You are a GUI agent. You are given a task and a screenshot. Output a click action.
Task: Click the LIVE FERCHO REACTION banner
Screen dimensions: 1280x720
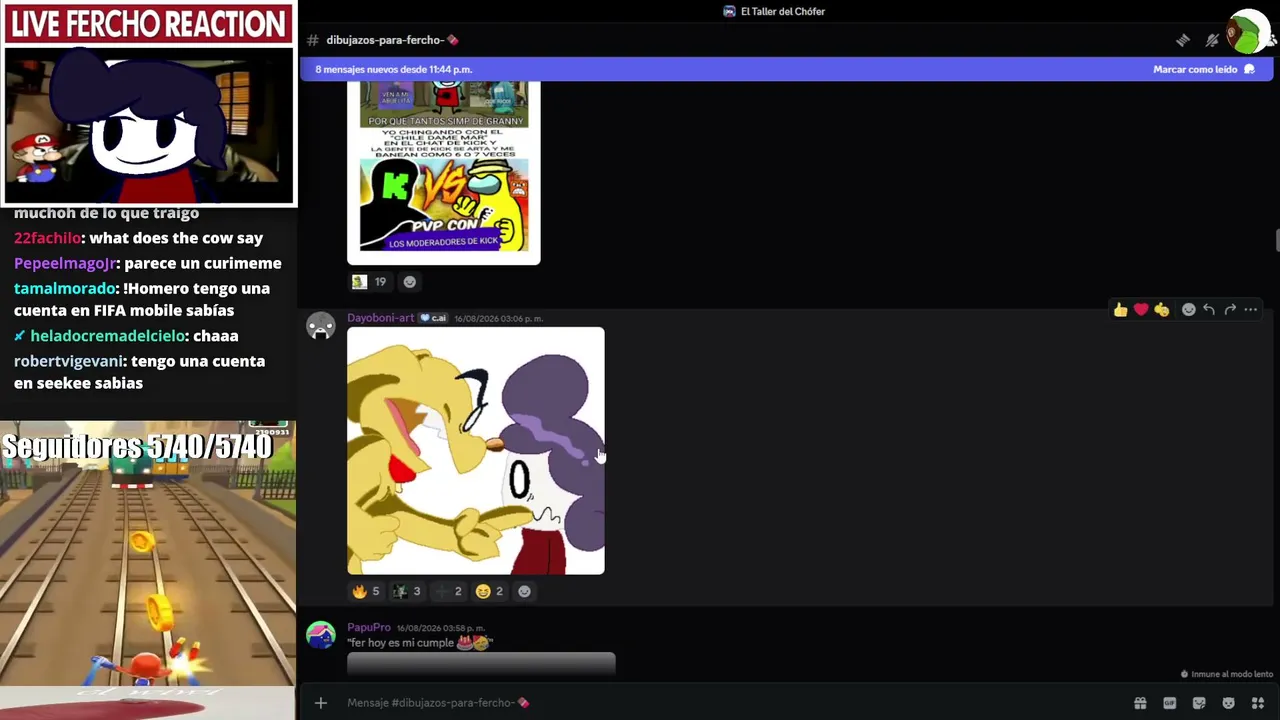point(148,23)
